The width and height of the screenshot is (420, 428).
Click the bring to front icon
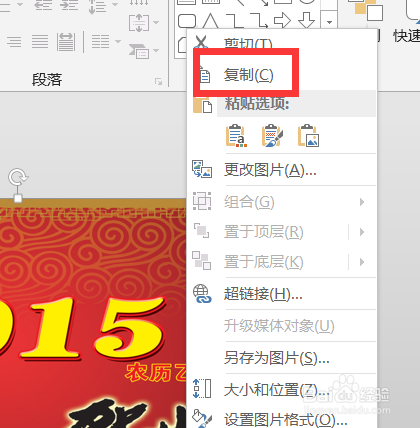click(201, 231)
